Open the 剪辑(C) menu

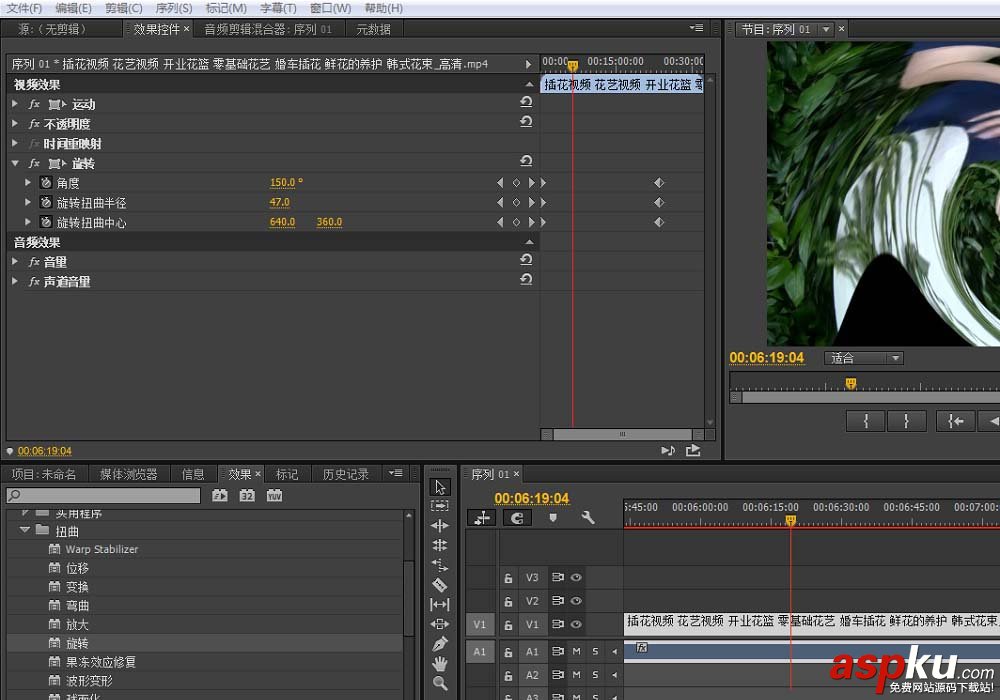click(124, 8)
